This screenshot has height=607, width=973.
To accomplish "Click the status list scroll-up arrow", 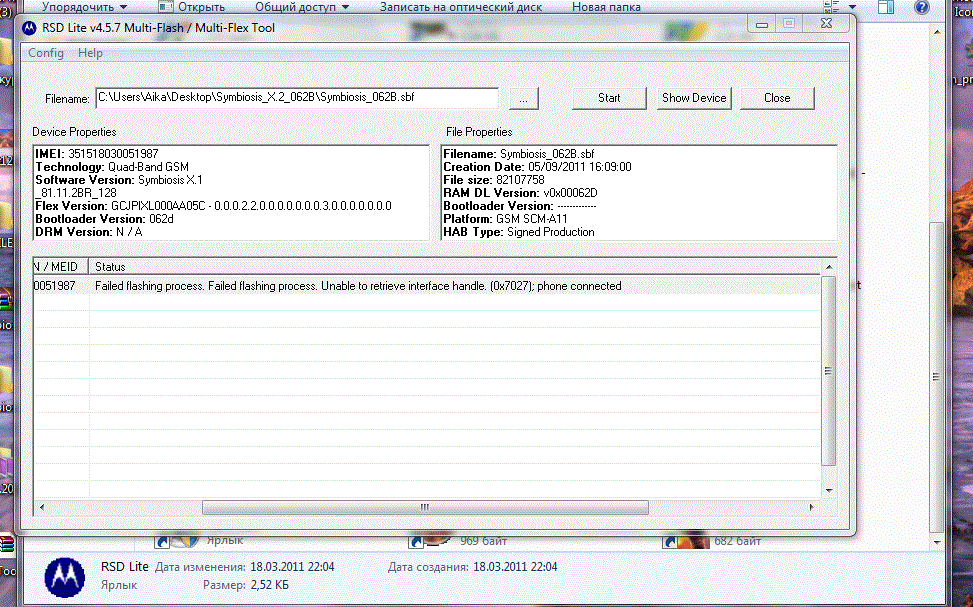I will pos(829,266).
